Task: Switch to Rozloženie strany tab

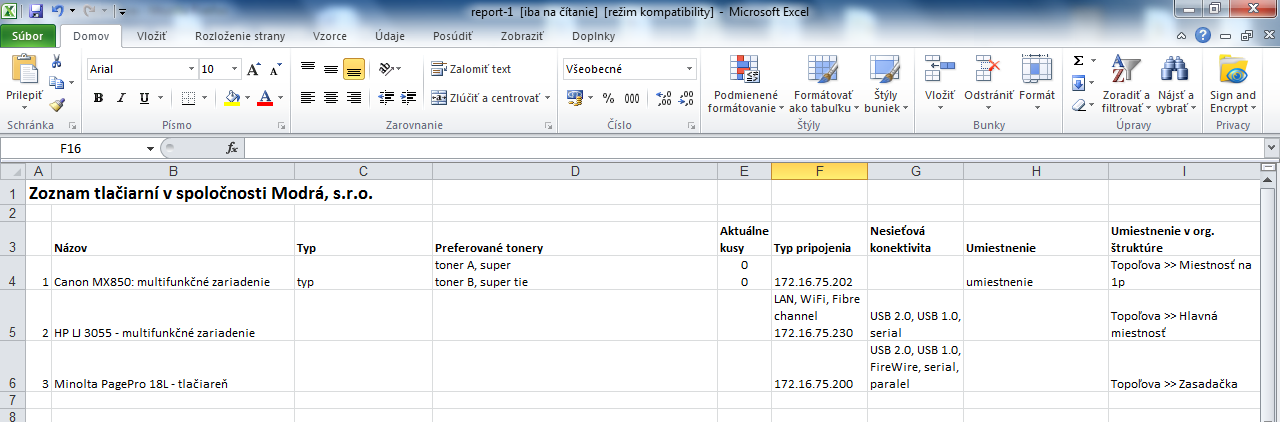Action: (x=240, y=36)
